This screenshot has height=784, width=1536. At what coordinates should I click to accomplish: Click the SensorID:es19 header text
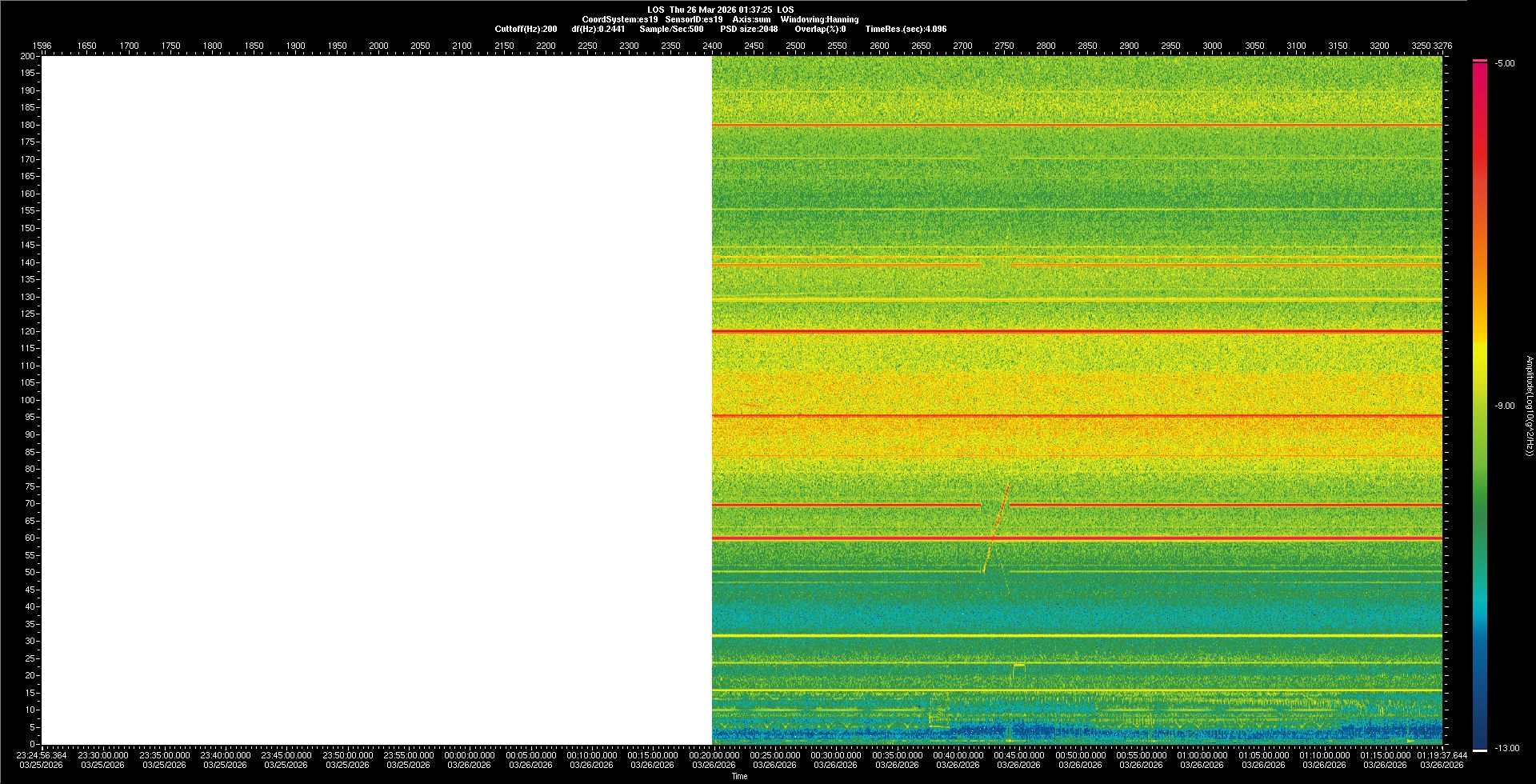coord(694,19)
